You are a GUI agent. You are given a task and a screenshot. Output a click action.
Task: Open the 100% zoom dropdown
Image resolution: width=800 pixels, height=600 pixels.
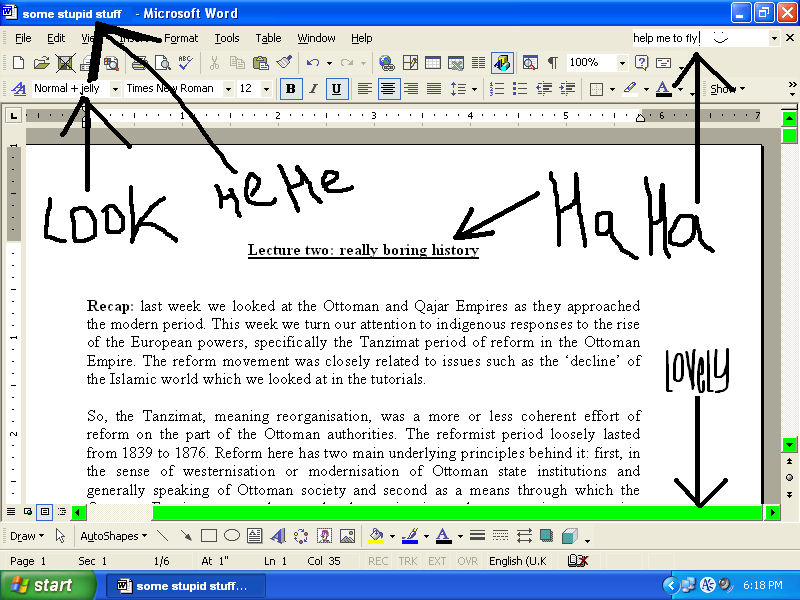click(x=621, y=62)
